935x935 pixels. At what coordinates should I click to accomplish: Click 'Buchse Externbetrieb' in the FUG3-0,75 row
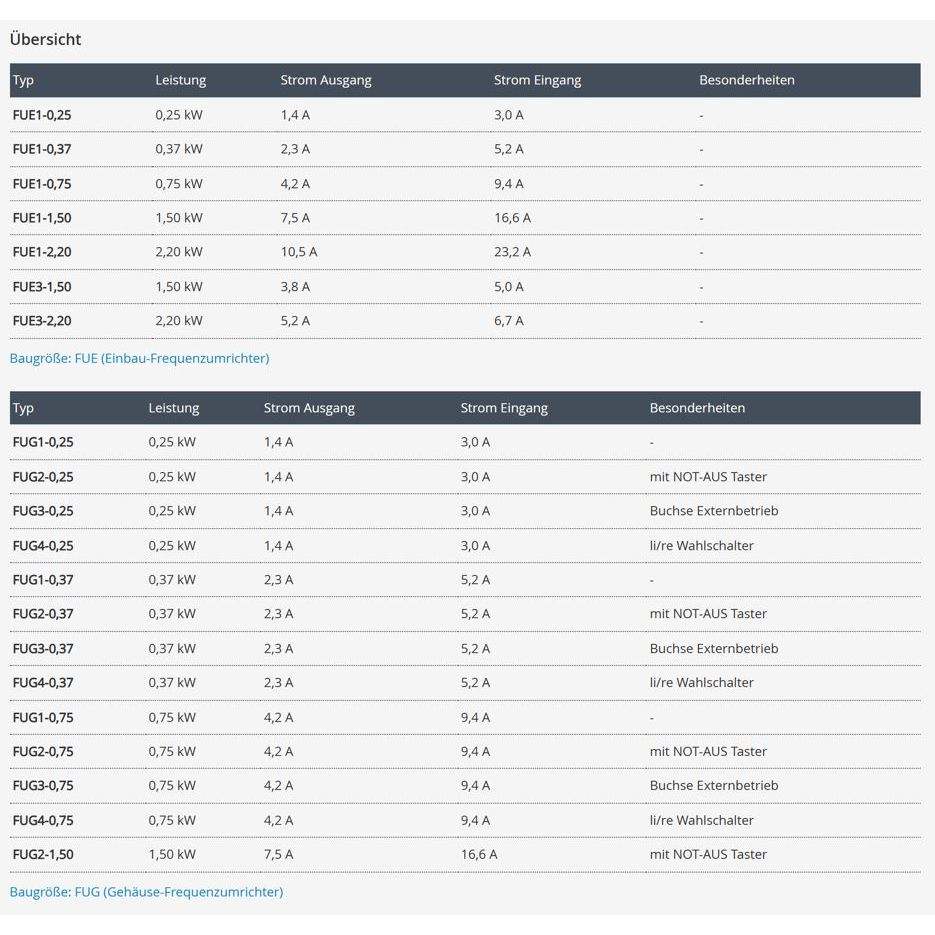click(713, 786)
